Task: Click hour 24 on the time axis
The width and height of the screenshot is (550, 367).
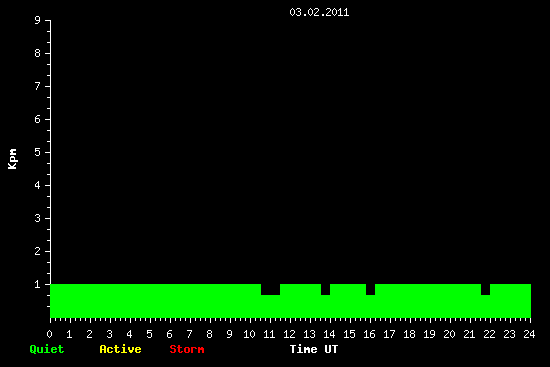Action: (529, 334)
